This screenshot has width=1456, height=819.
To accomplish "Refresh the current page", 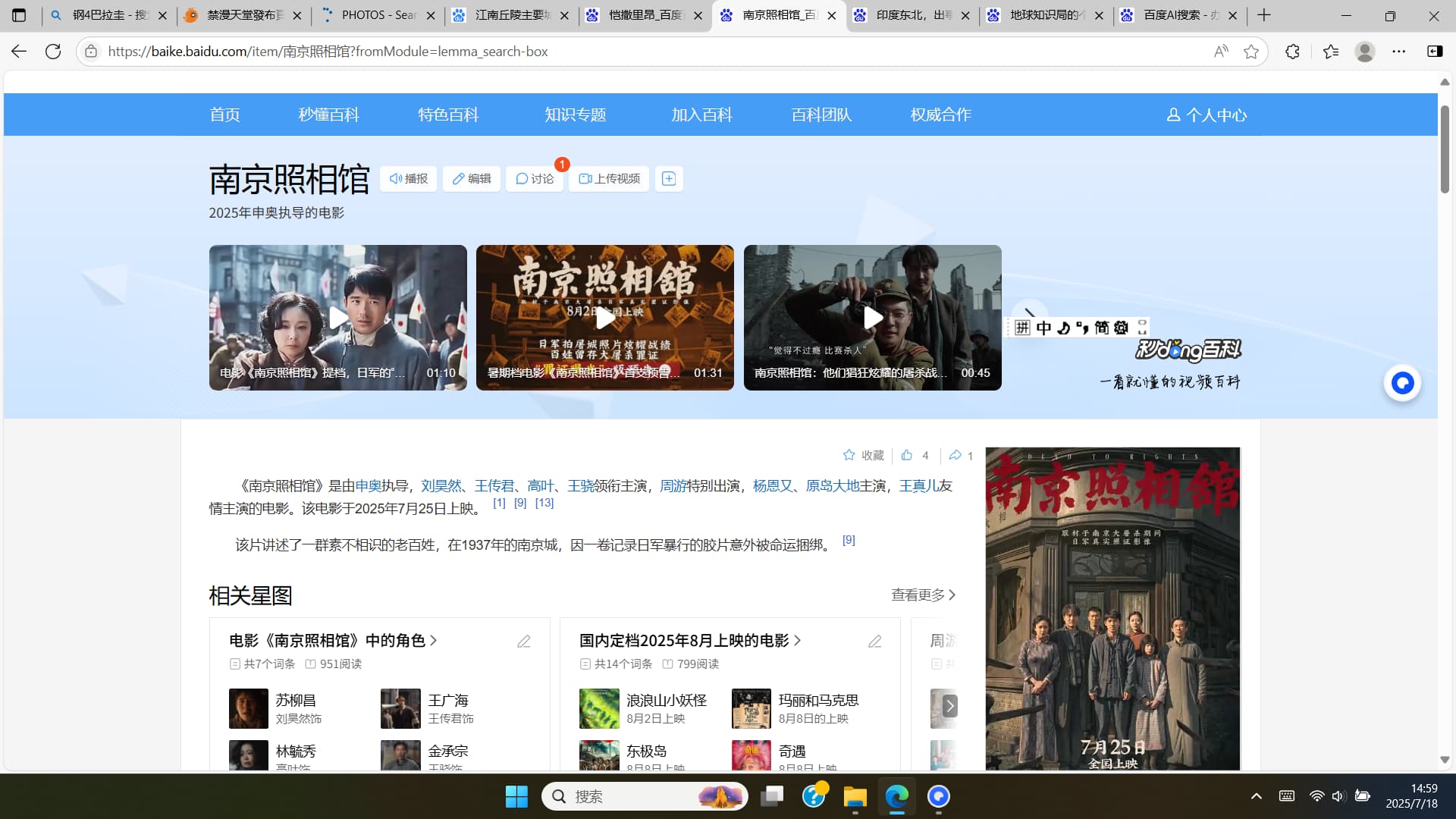I will 53,52.
